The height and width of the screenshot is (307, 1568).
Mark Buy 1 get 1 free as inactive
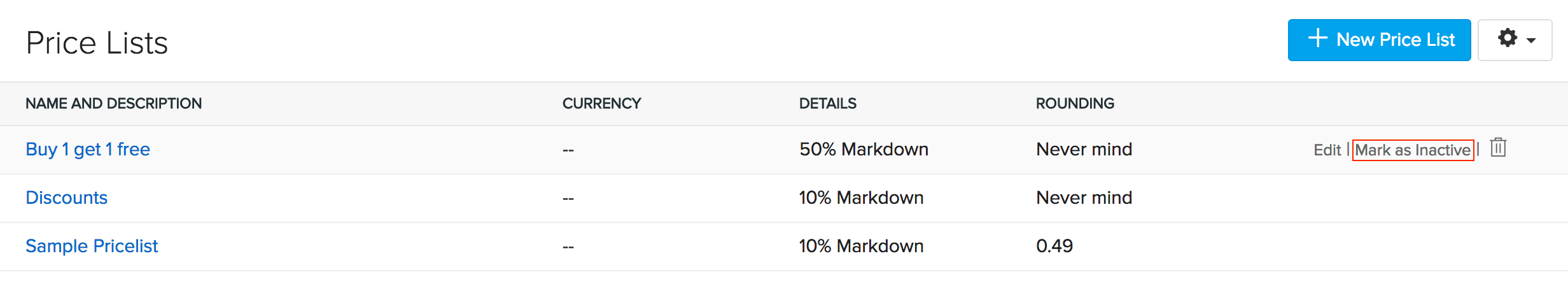click(x=1412, y=150)
